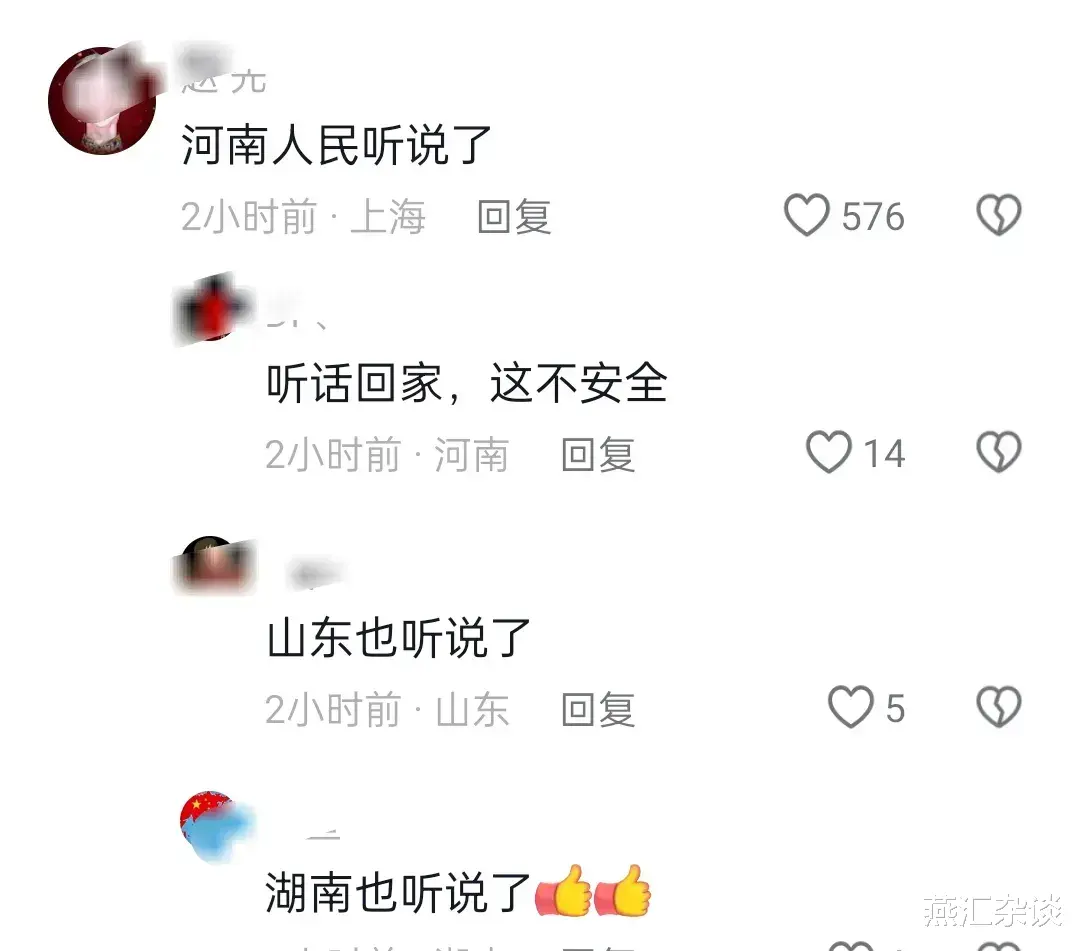Tap the username above 山东也听说了

(x=315, y=575)
